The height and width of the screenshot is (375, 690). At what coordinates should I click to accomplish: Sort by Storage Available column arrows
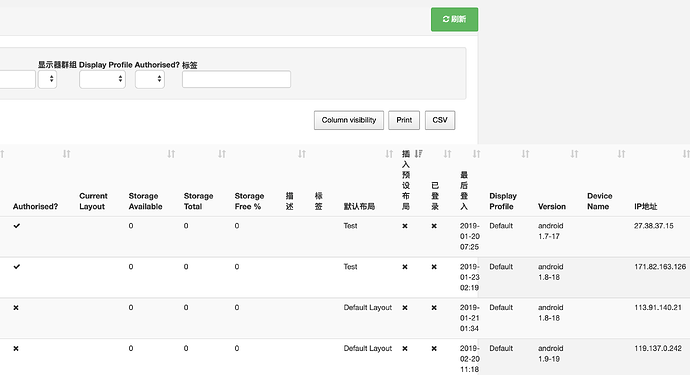click(x=171, y=154)
